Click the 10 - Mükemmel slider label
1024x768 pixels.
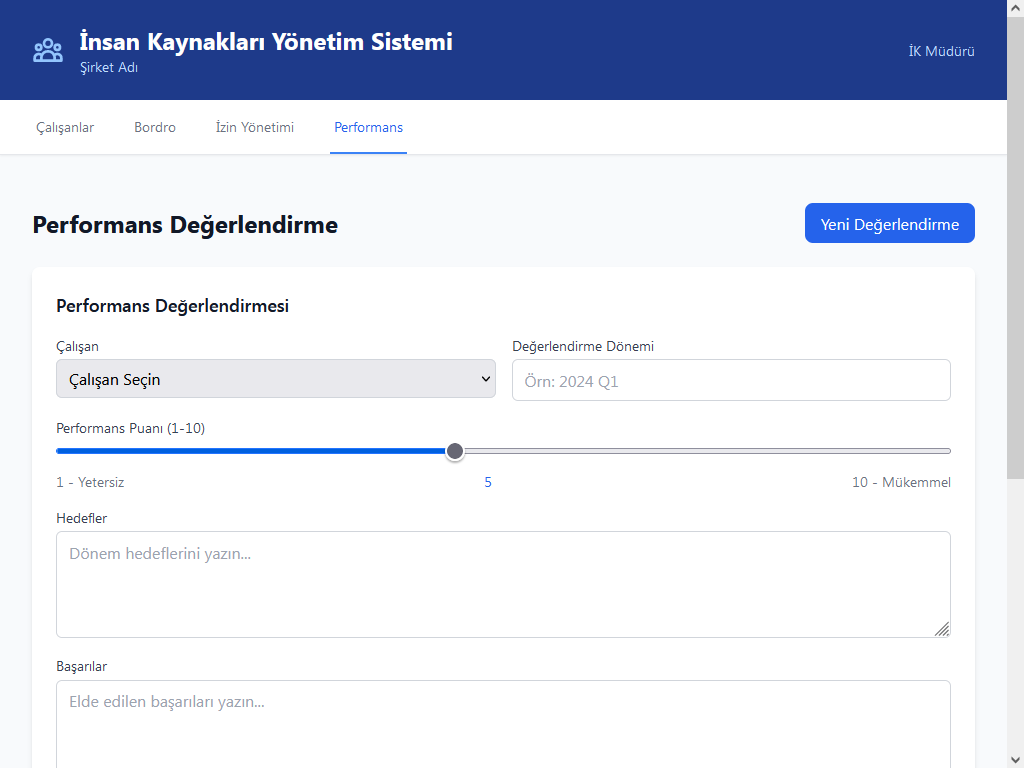901,483
